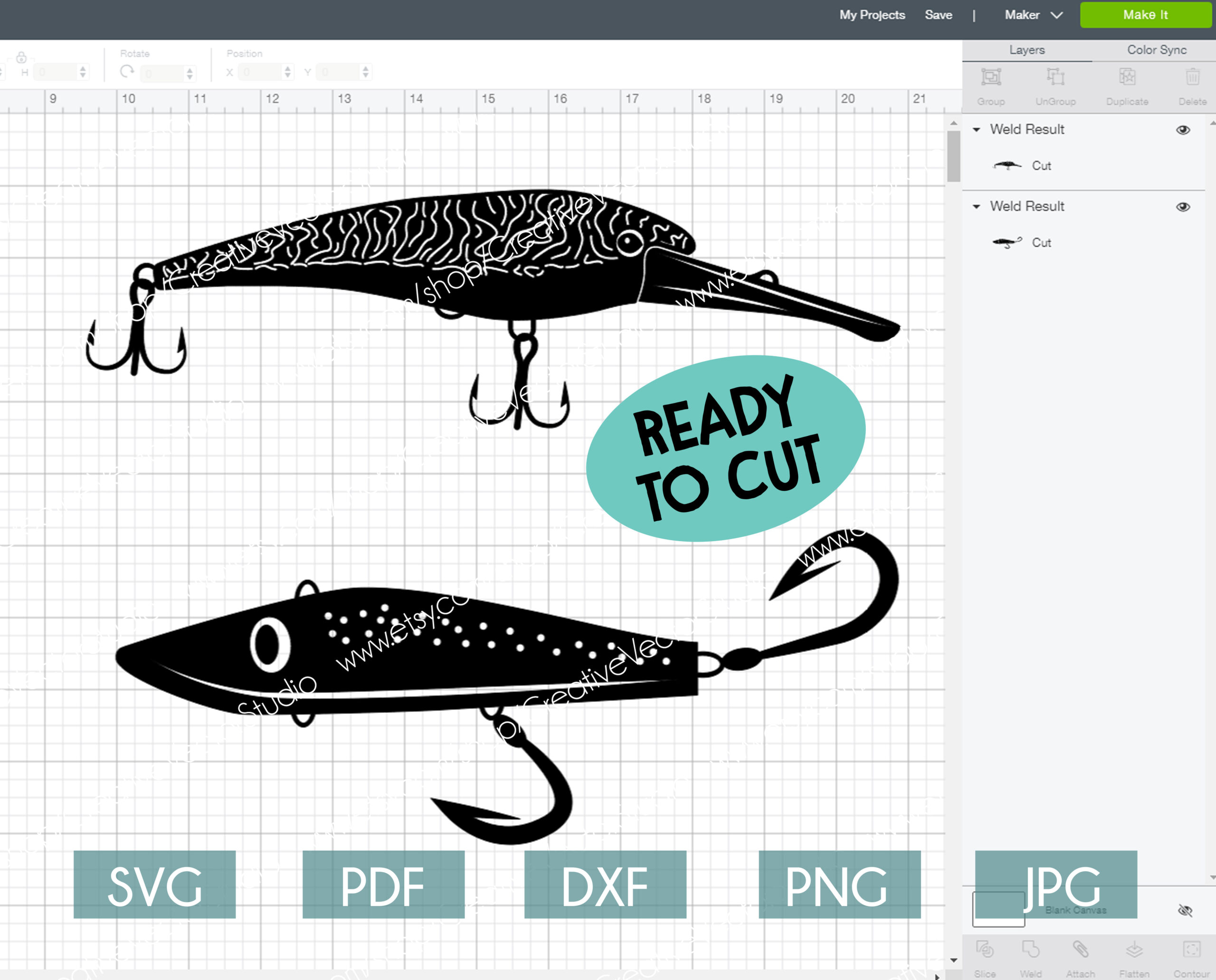Click the PNG format label
Image resolution: width=1216 pixels, height=980 pixels.
[x=839, y=885]
